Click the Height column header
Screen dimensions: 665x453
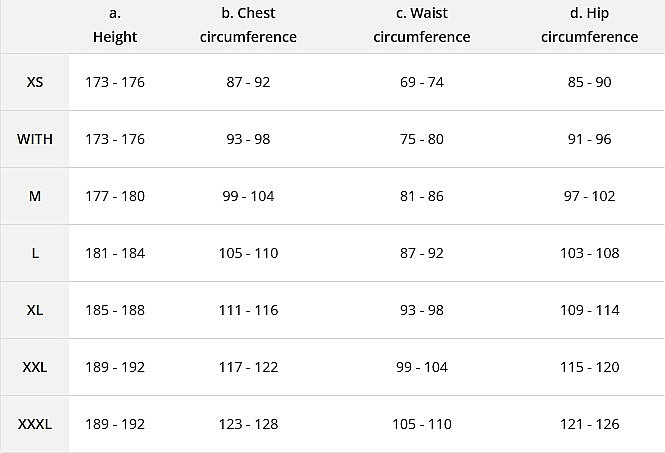click(115, 25)
